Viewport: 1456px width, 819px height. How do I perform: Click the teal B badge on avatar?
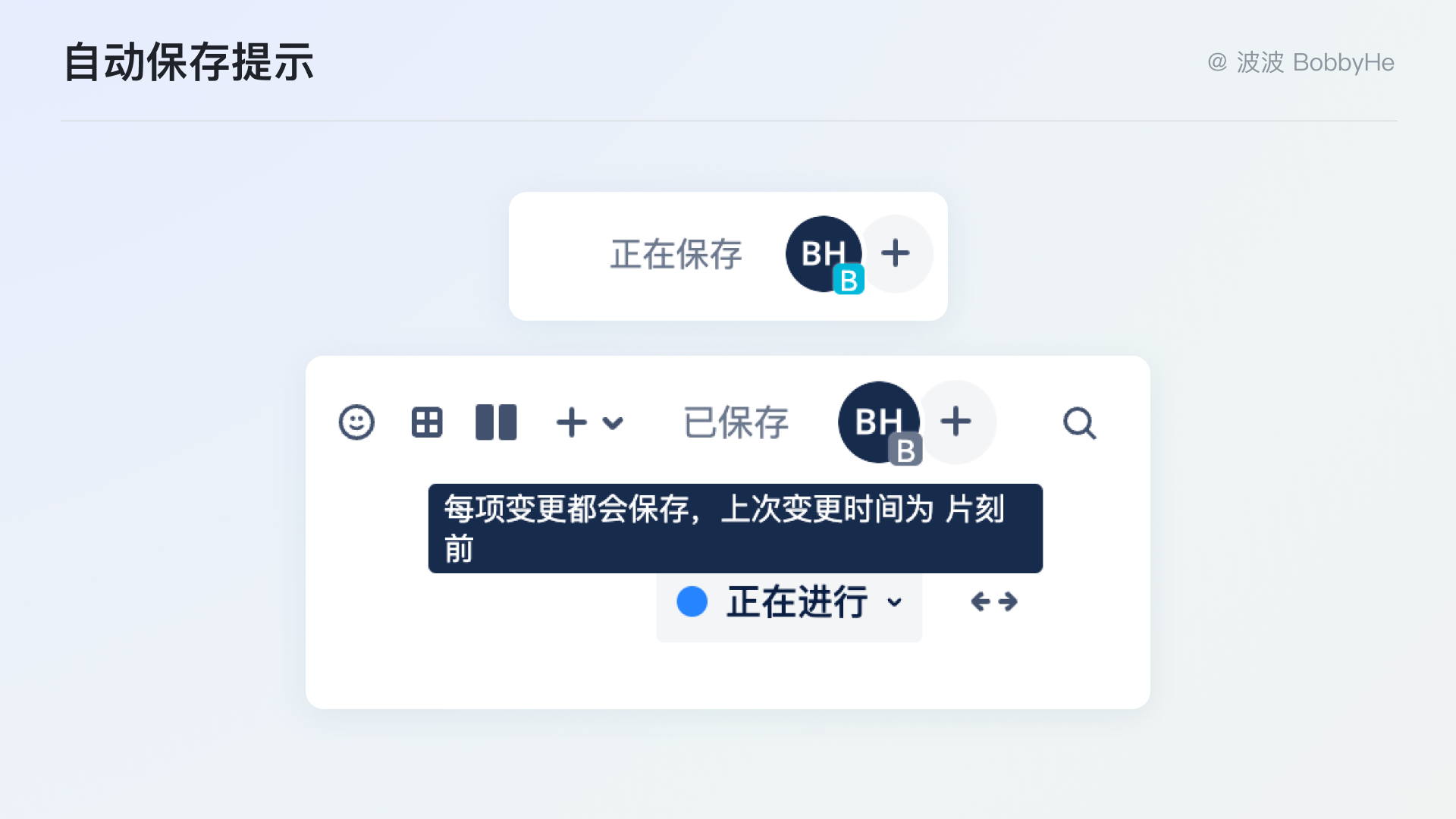pyautogui.click(x=849, y=280)
